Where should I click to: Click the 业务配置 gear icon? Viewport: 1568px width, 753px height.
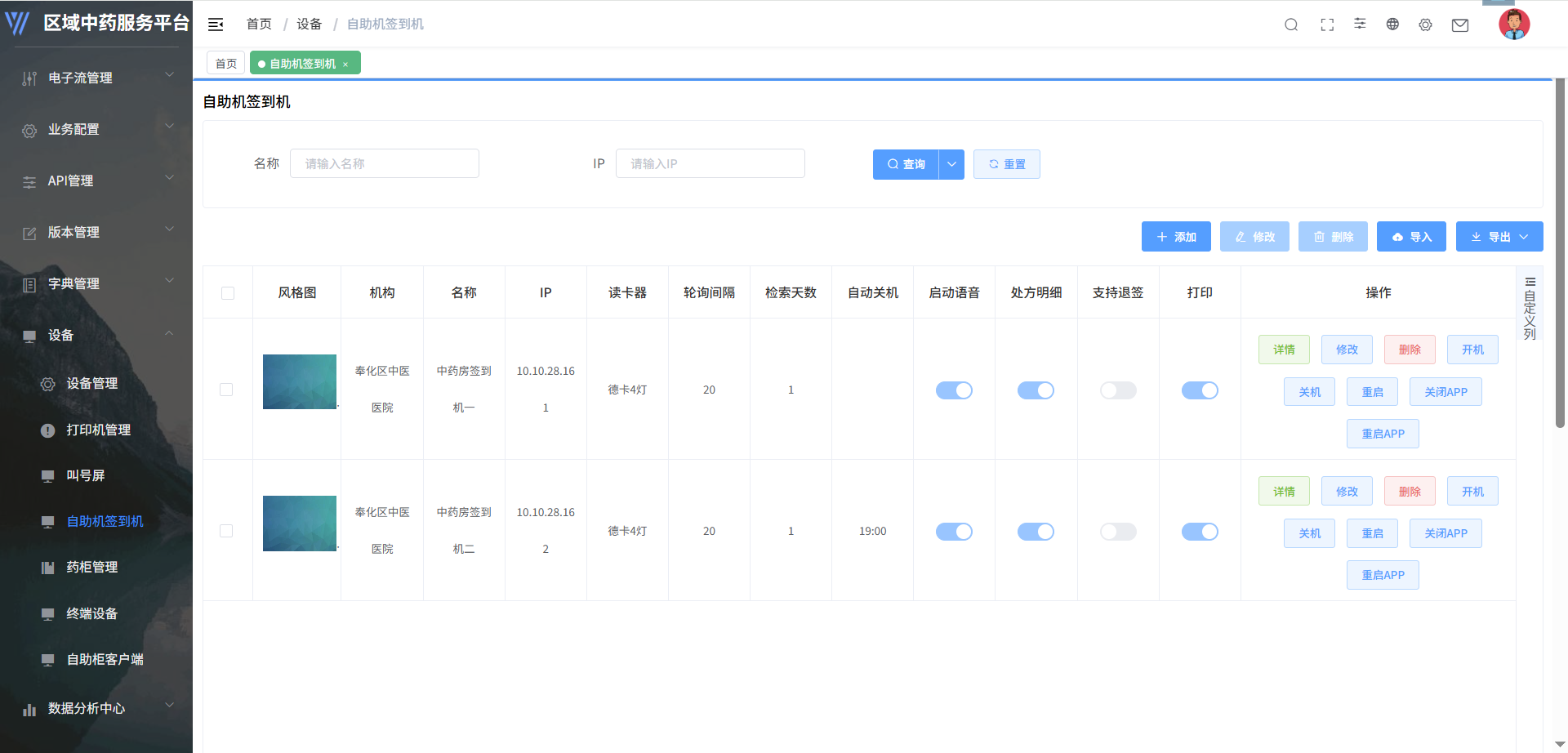coord(29,130)
